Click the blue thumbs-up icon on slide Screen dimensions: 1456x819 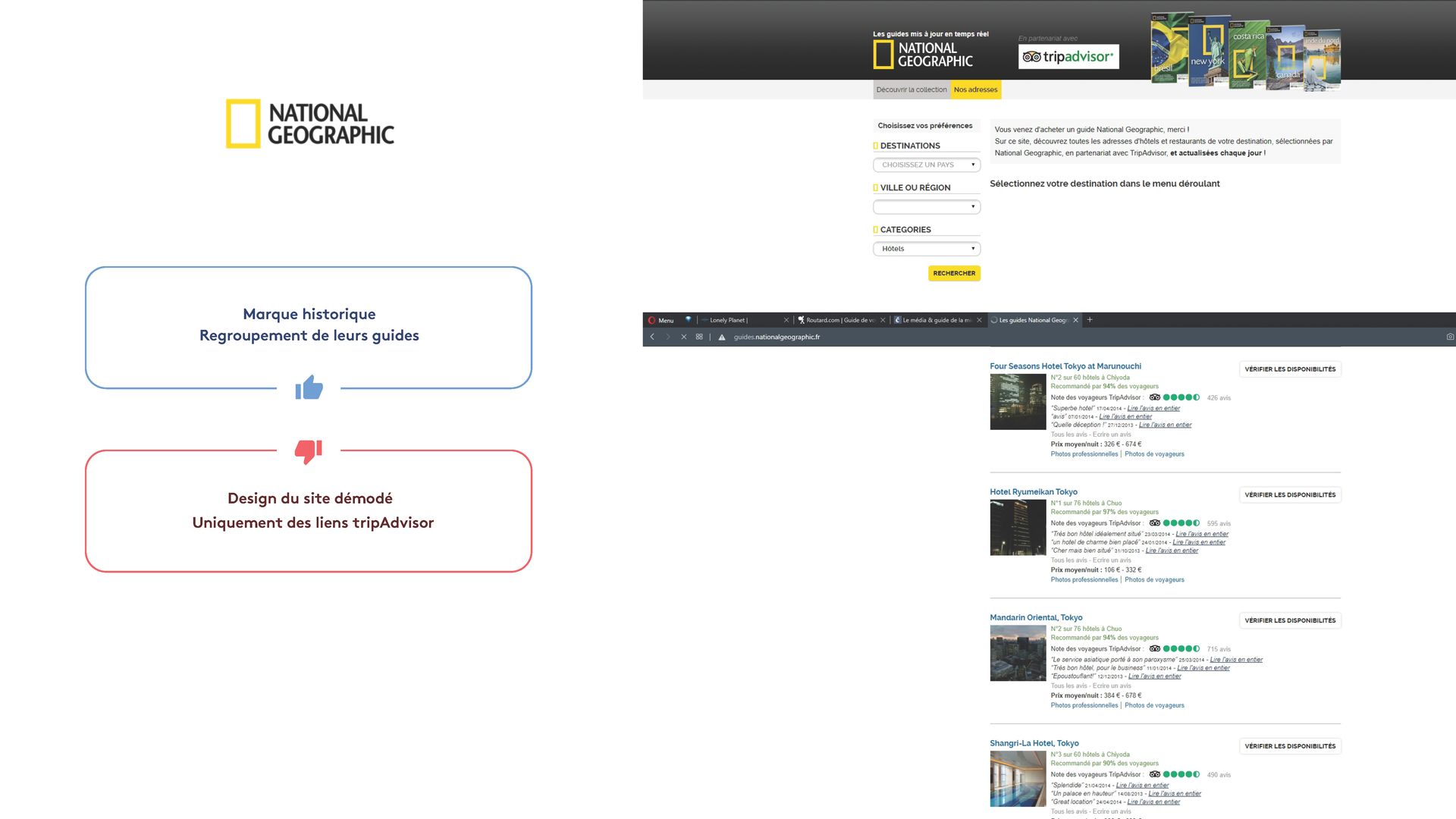click(x=309, y=388)
